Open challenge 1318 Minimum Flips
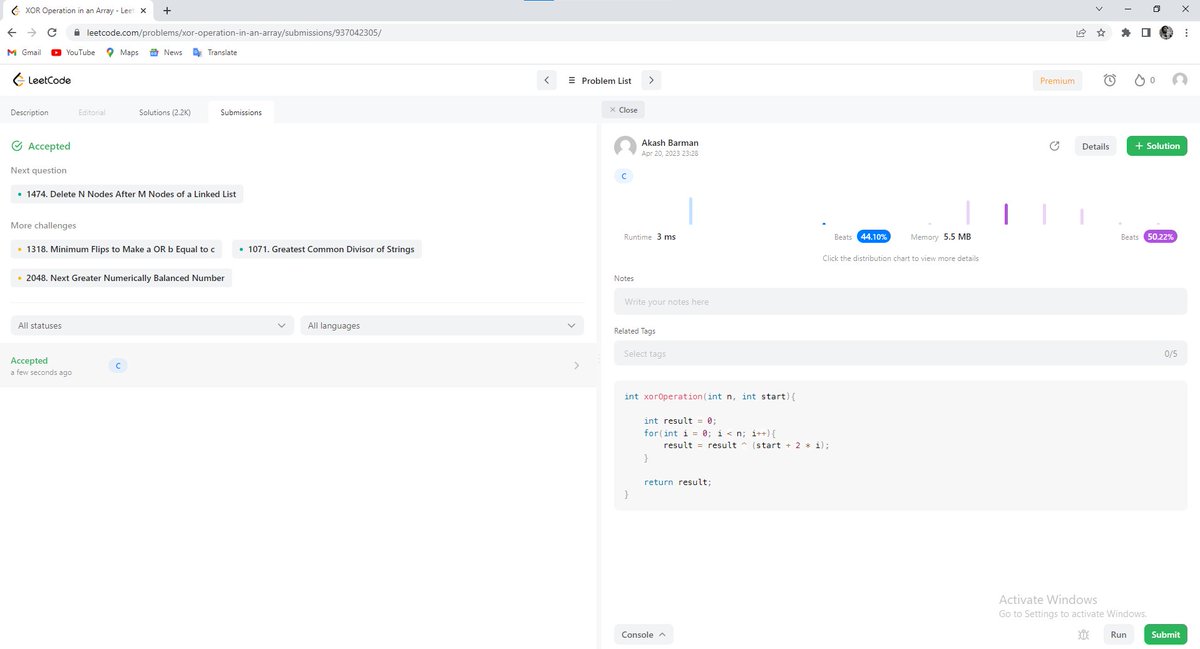This screenshot has width=1200, height=649. pyautogui.click(x=117, y=249)
